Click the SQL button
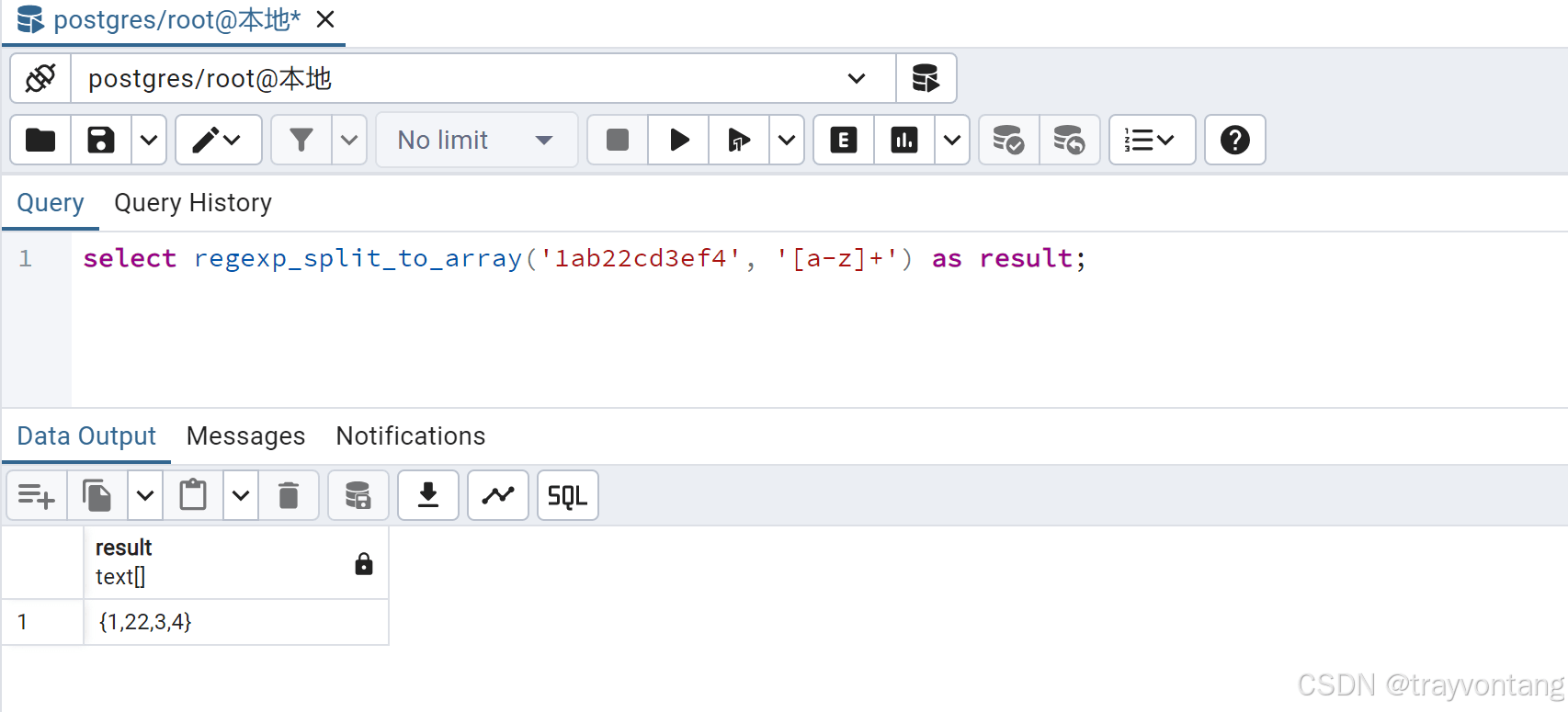 click(568, 495)
